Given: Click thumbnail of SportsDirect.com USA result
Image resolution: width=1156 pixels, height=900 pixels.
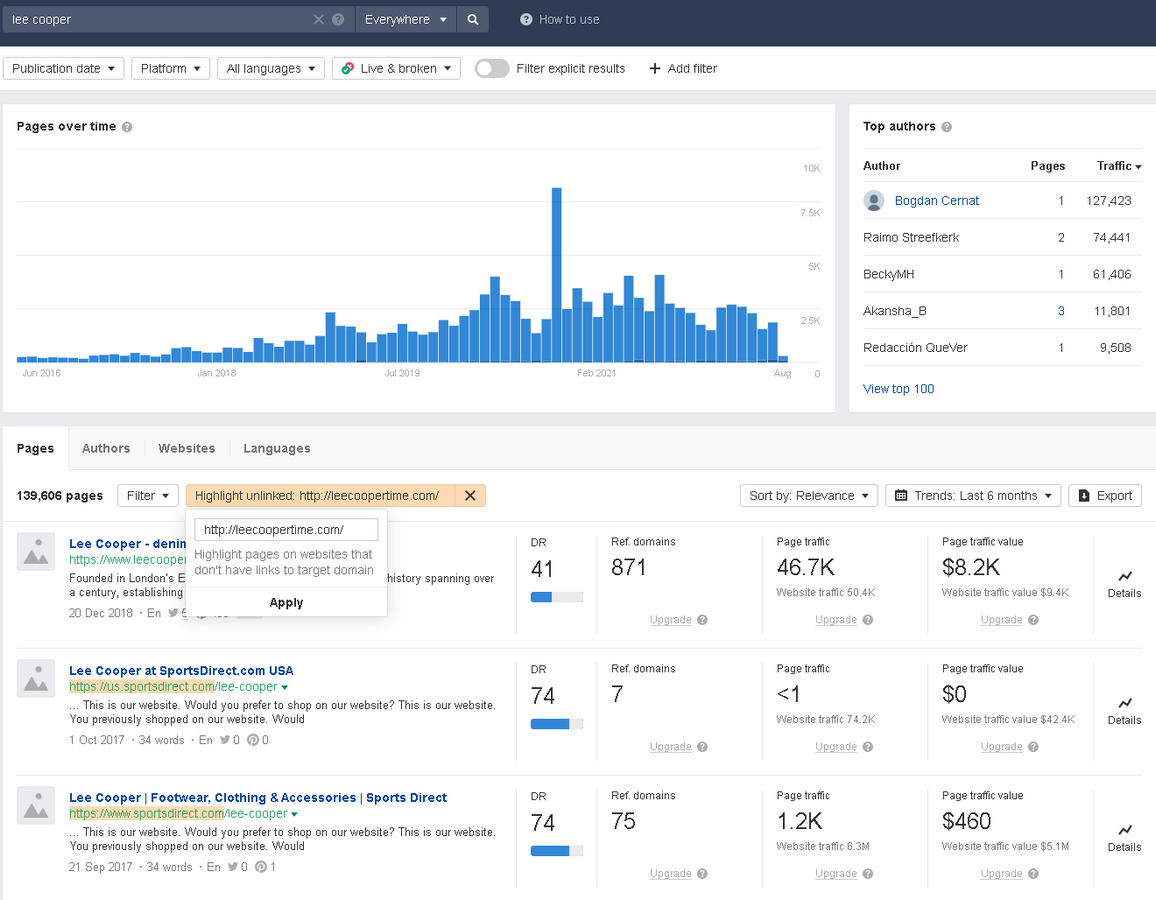Looking at the screenshot, I should coord(36,678).
